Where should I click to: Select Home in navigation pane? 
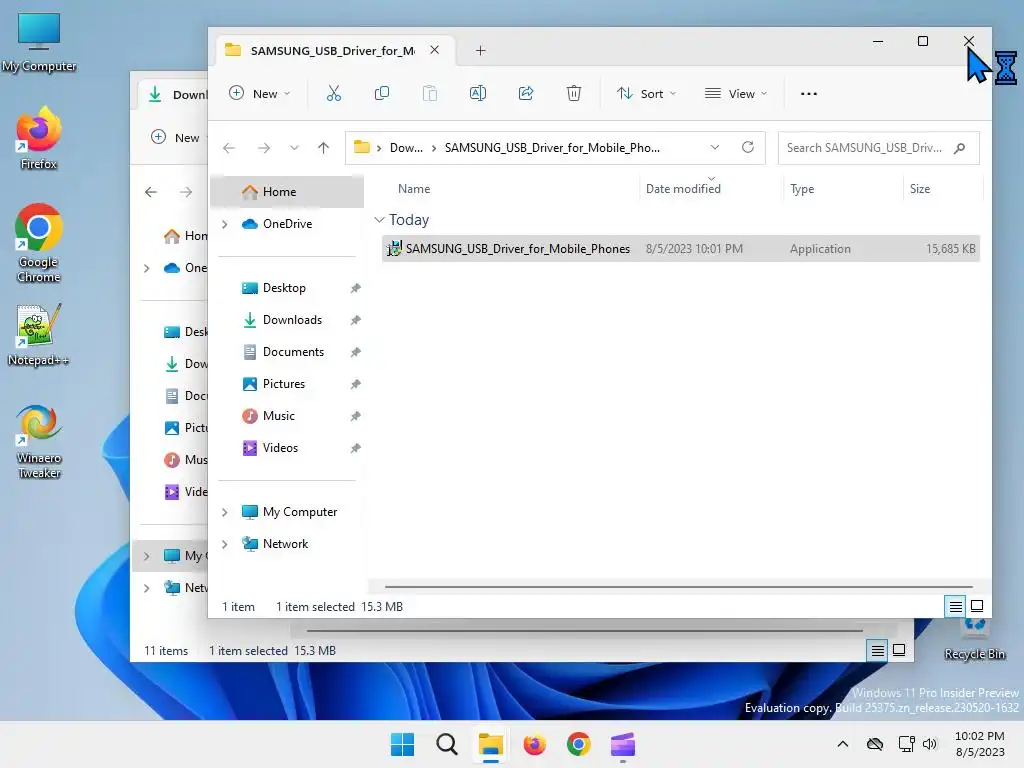(x=287, y=192)
